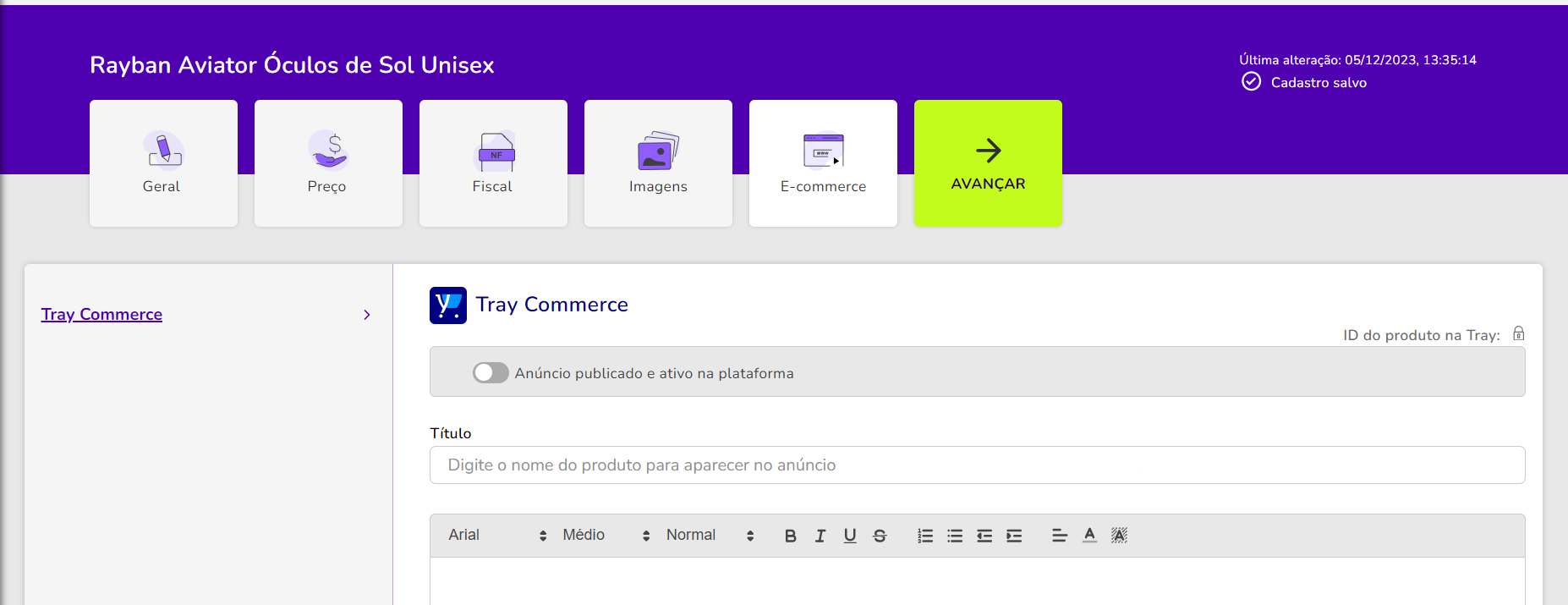Toggle Anúncio publicado e ativo switch
This screenshot has height=605, width=1568.
(x=491, y=373)
